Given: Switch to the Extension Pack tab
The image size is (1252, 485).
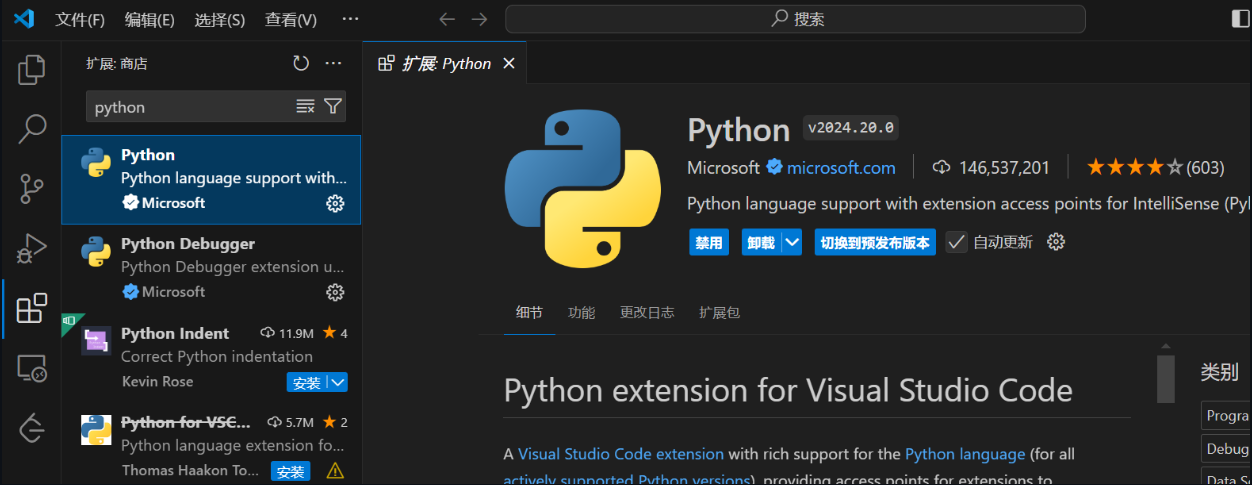Looking at the screenshot, I should (x=719, y=312).
